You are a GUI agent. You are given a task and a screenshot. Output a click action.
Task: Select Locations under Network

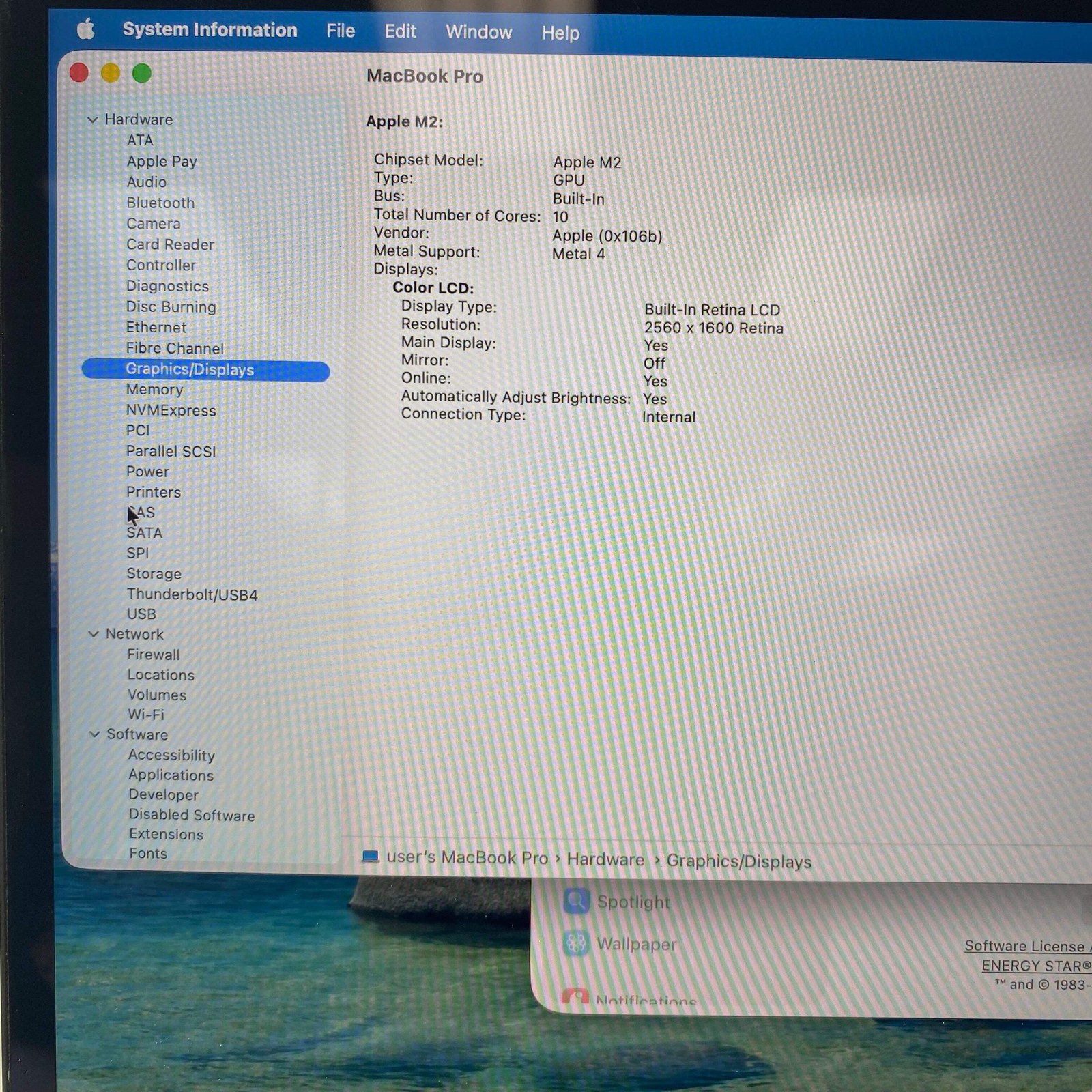click(x=160, y=675)
